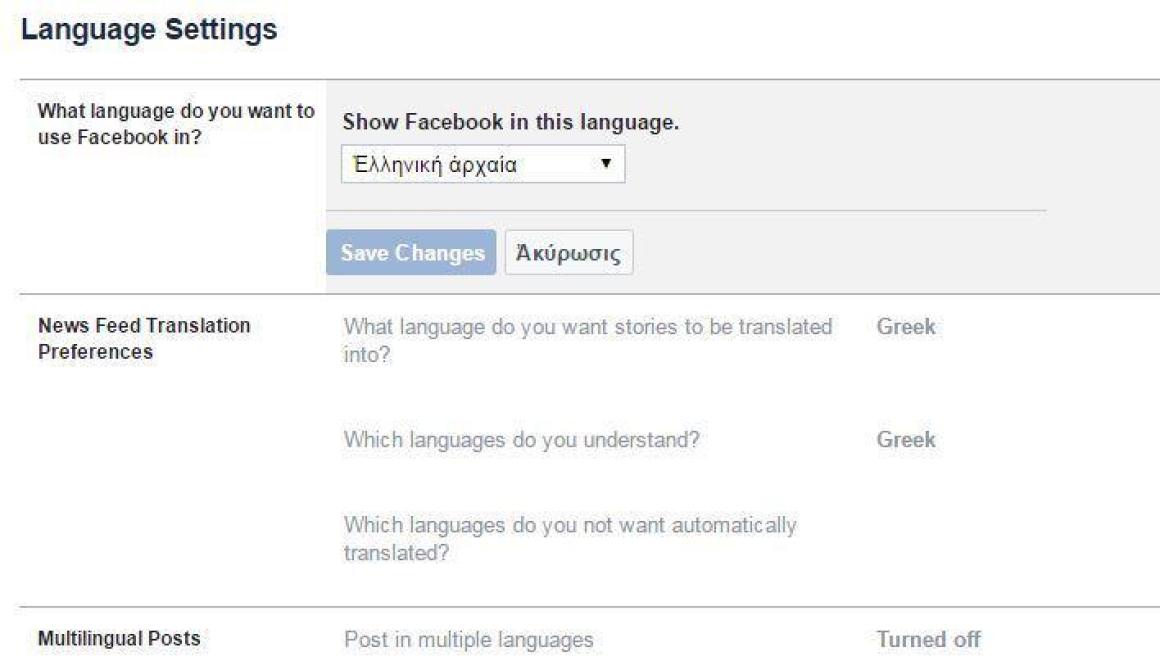1160x670 pixels.
Task: Click the 'into?' line of translation question
Action: 367,355
